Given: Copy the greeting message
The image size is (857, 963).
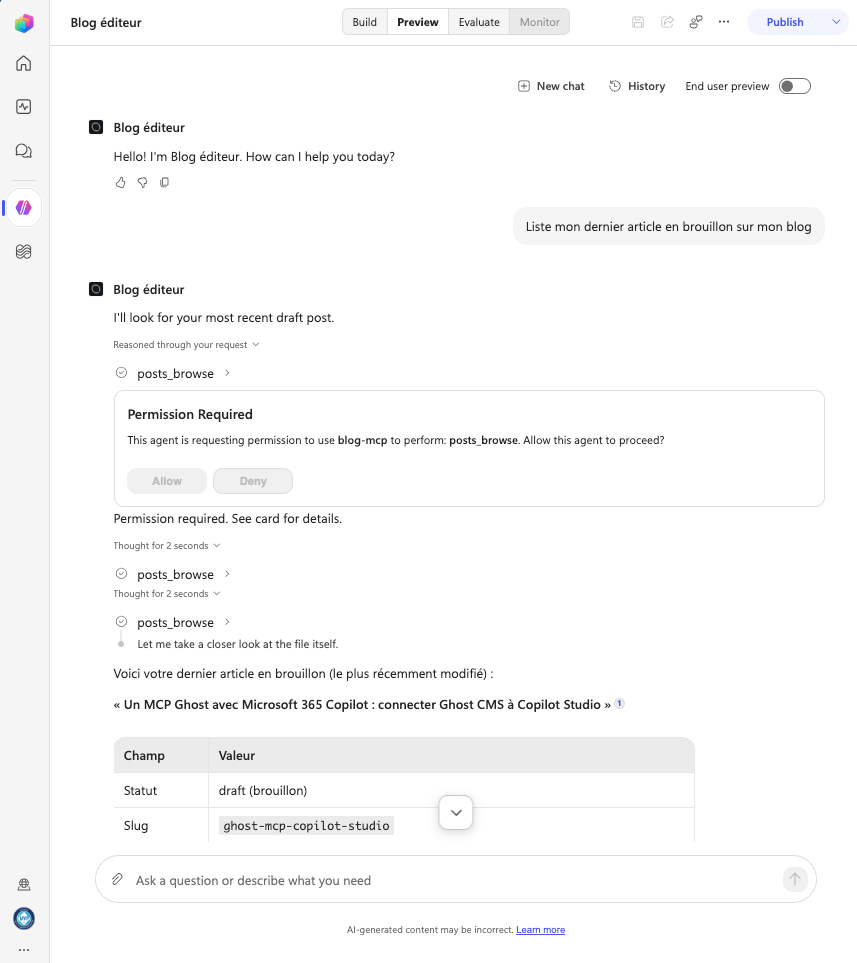Looking at the screenshot, I should (165, 182).
